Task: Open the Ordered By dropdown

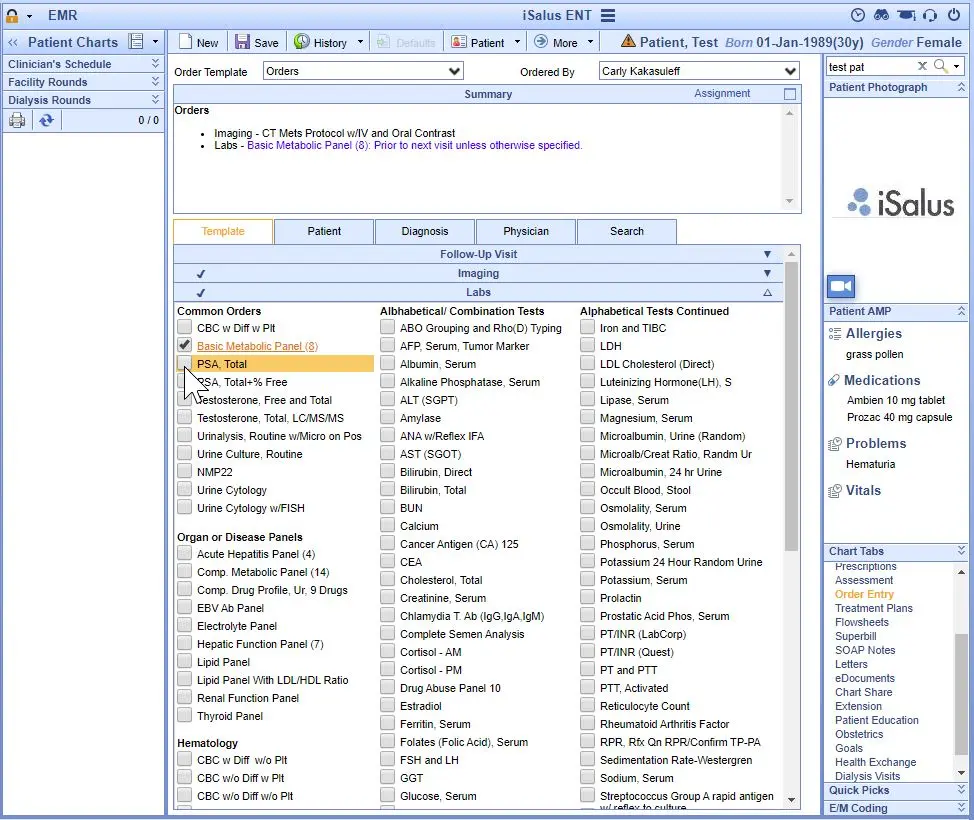Action: tap(793, 71)
